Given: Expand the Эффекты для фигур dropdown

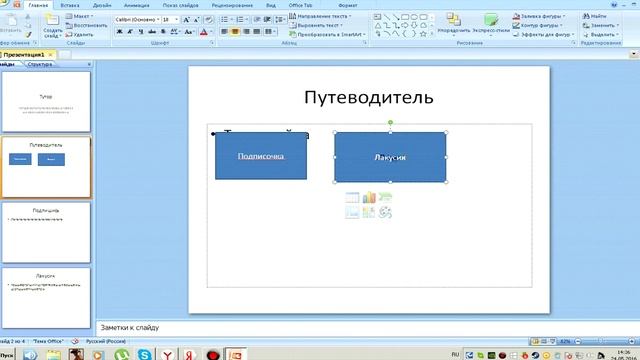Looking at the screenshot, I should 543,35.
